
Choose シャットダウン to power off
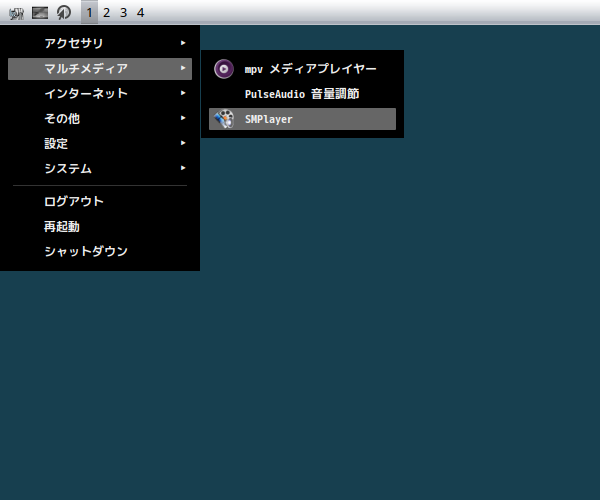pyautogui.click(x=100, y=251)
